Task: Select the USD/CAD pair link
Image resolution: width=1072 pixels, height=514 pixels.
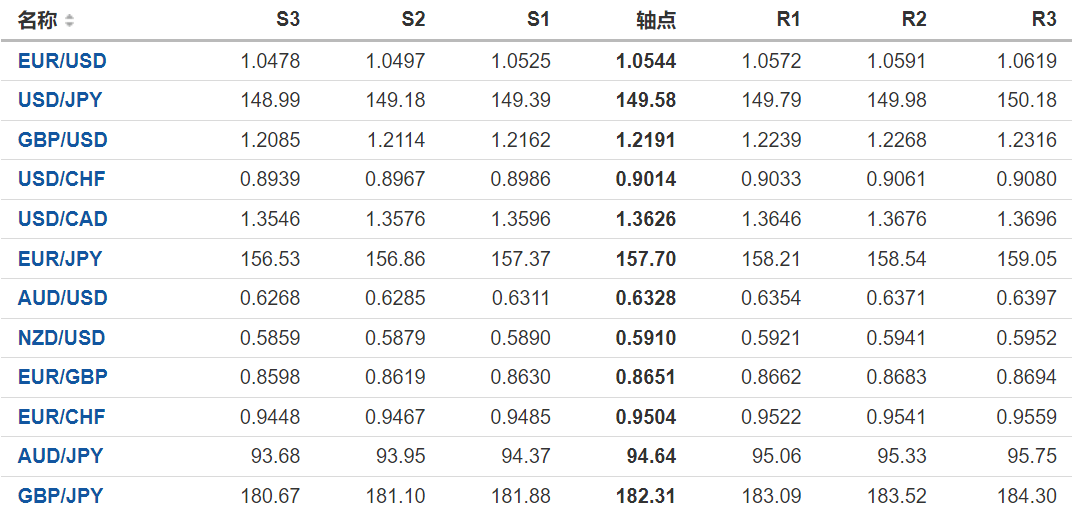Action: click(62, 219)
